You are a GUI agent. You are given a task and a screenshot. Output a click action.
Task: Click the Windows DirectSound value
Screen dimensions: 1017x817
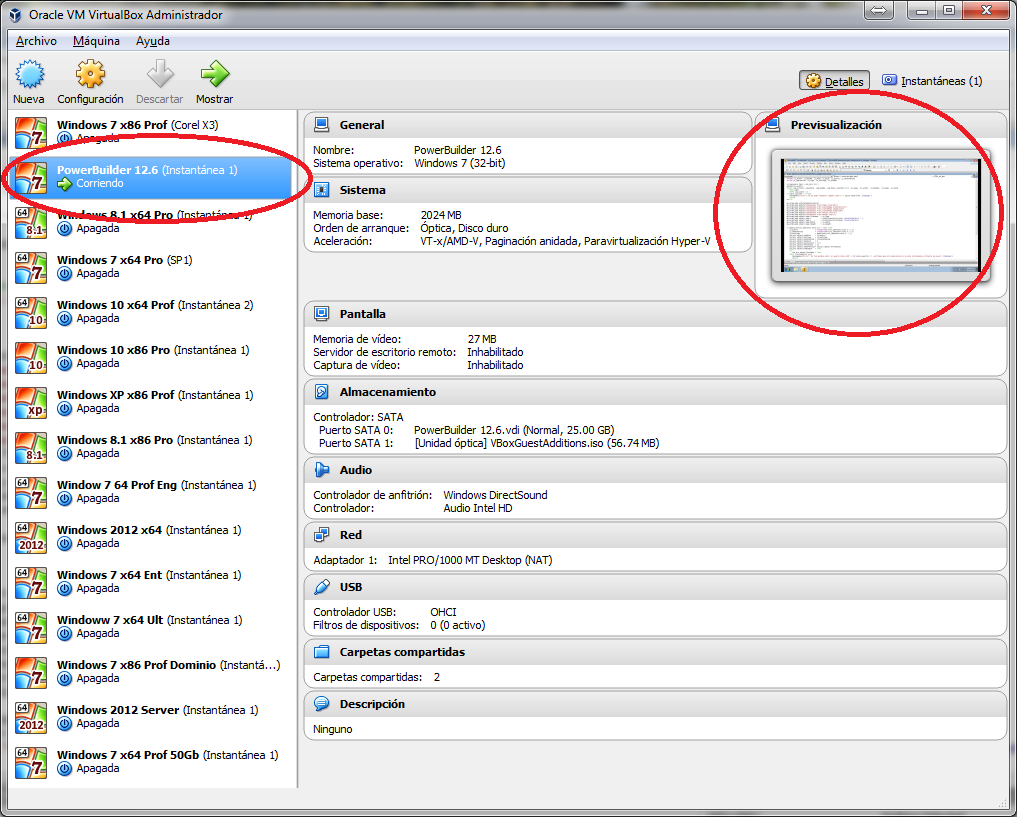pos(496,495)
